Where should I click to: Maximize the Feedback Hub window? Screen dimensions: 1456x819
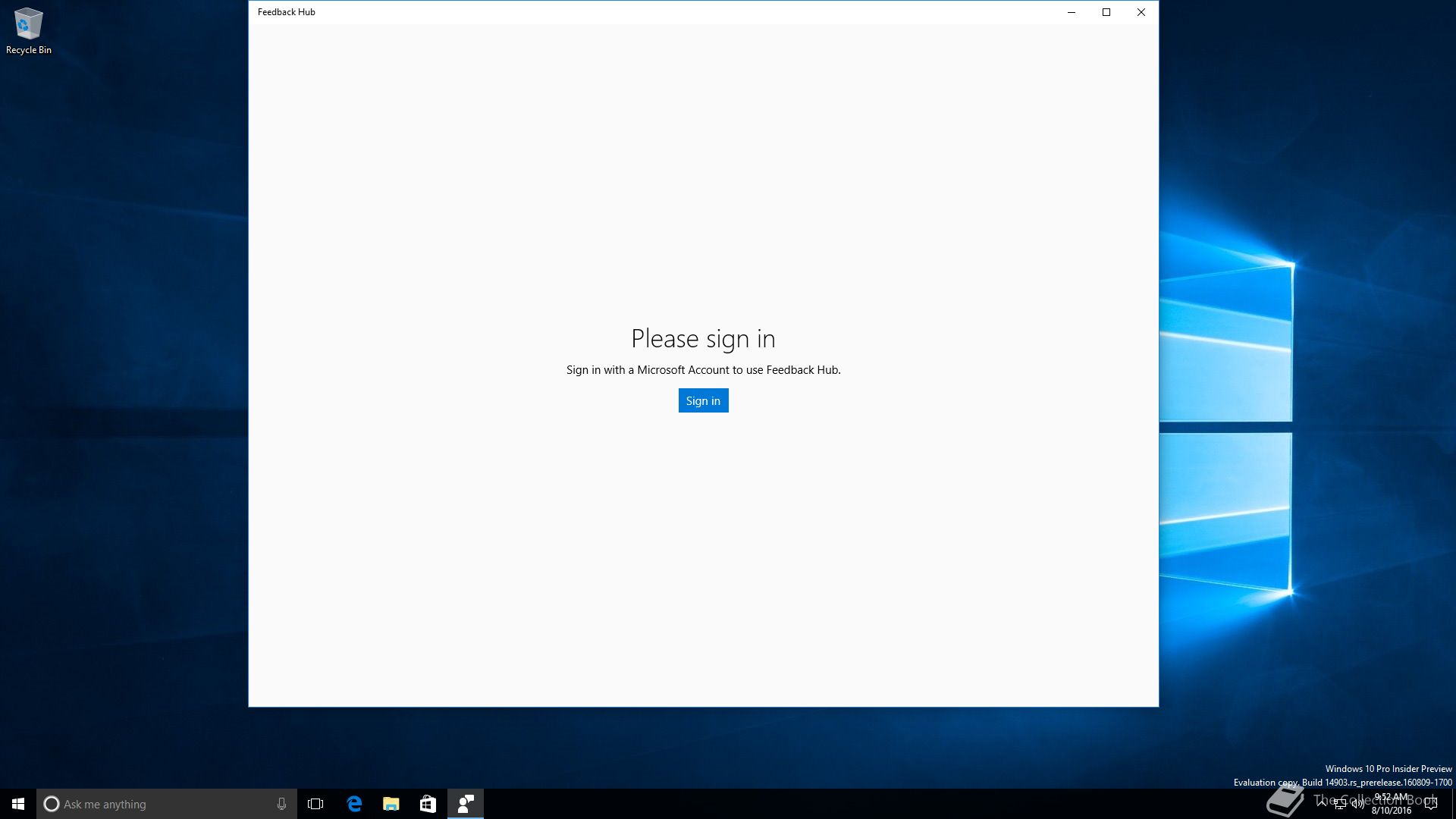[1106, 12]
